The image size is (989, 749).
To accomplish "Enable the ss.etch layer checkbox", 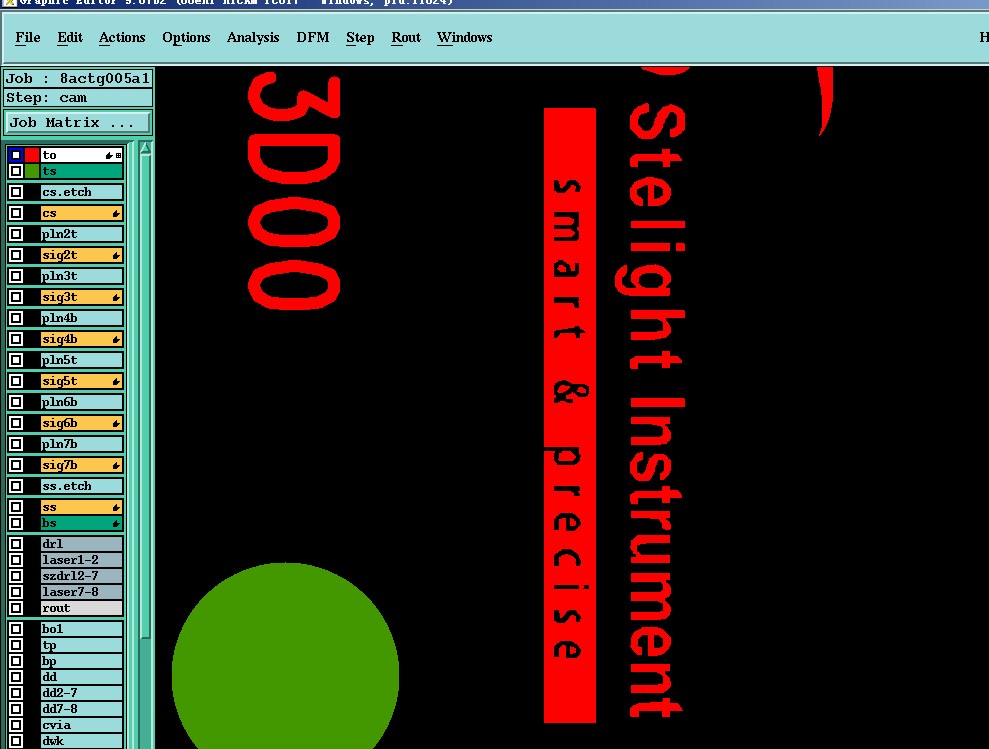I will pyautogui.click(x=16, y=486).
